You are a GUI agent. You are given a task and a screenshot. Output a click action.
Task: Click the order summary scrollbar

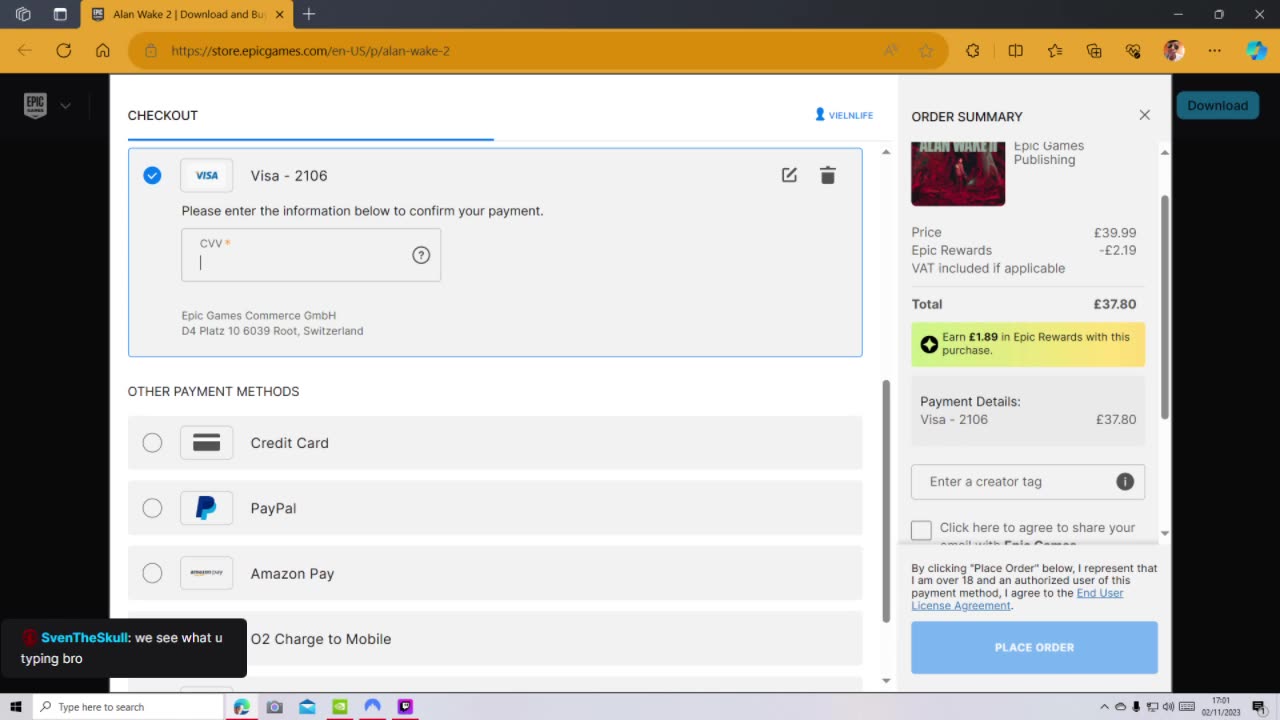1164,307
